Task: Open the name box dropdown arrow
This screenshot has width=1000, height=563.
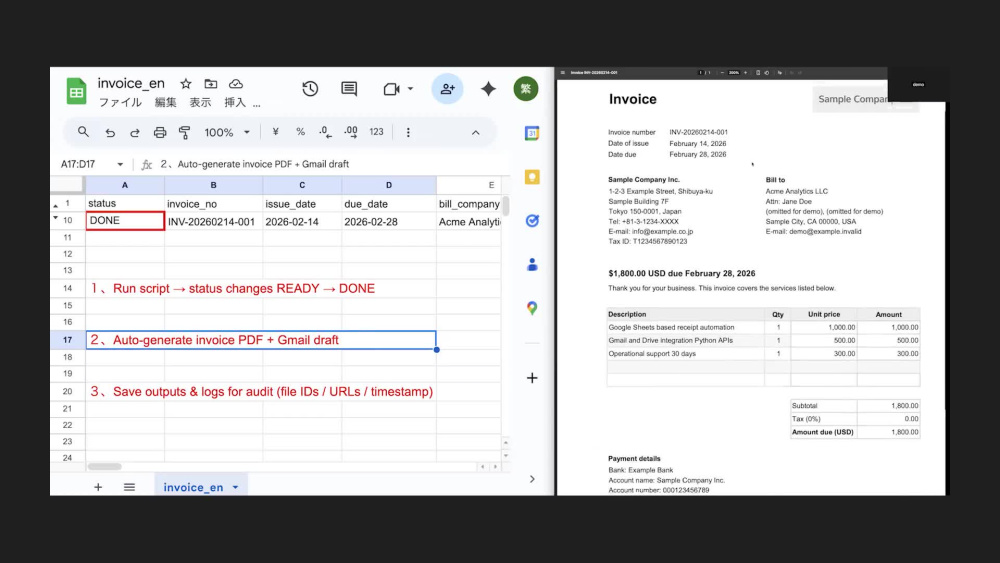Action: click(x=120, y=165)
